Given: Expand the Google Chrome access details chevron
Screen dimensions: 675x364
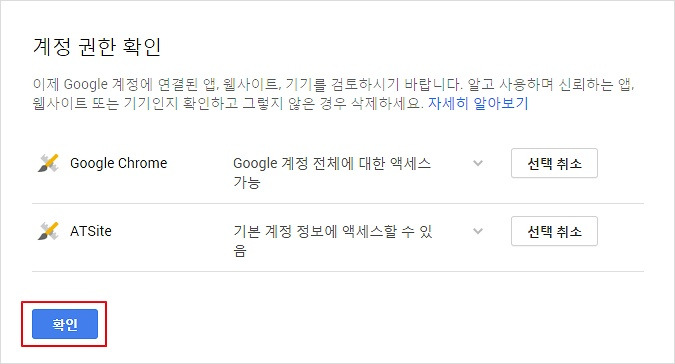Looking at the screenshot, I should point(478,163).
